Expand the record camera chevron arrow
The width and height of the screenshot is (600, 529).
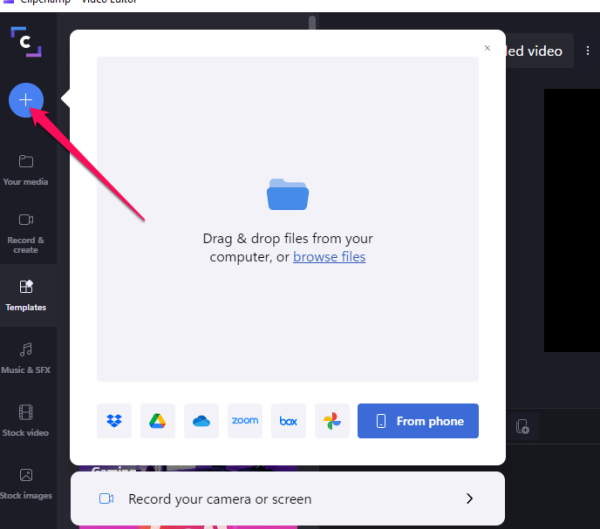click(x=470, y=498)
